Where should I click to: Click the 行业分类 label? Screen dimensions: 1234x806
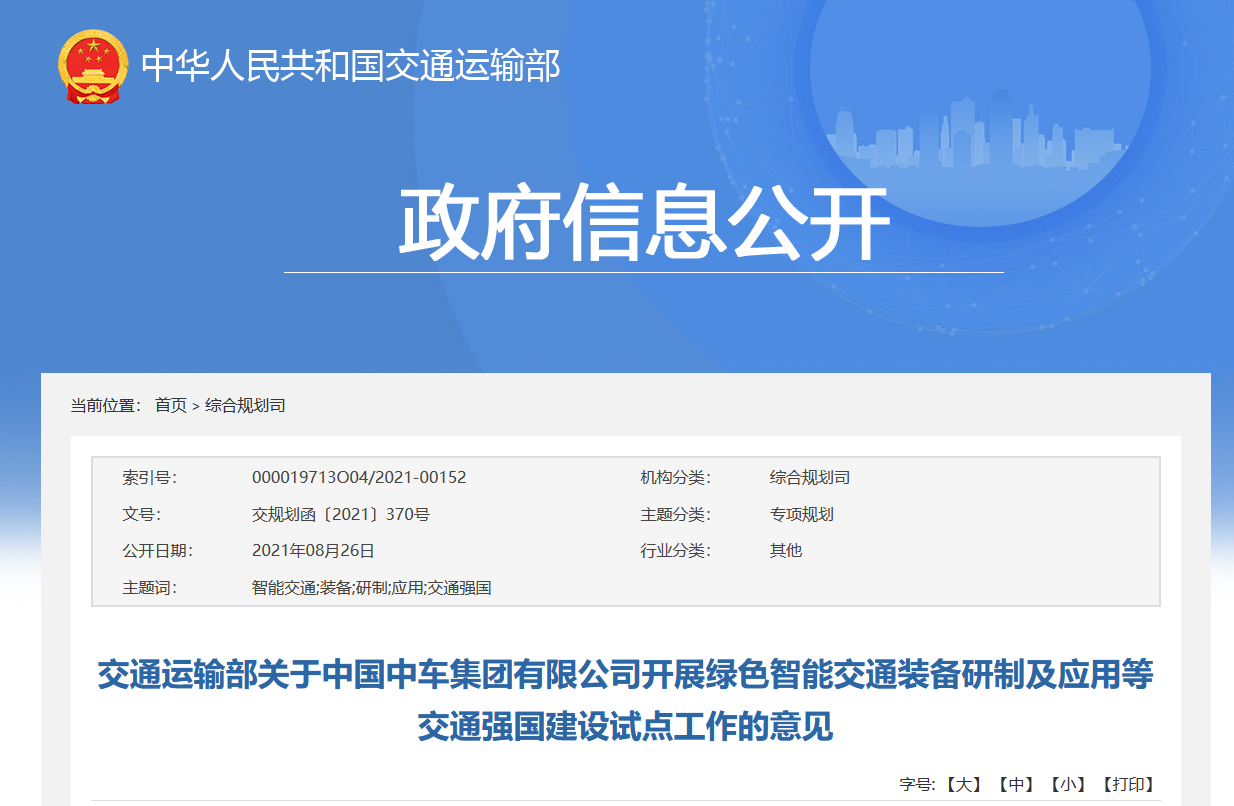(x=676, y=550)
